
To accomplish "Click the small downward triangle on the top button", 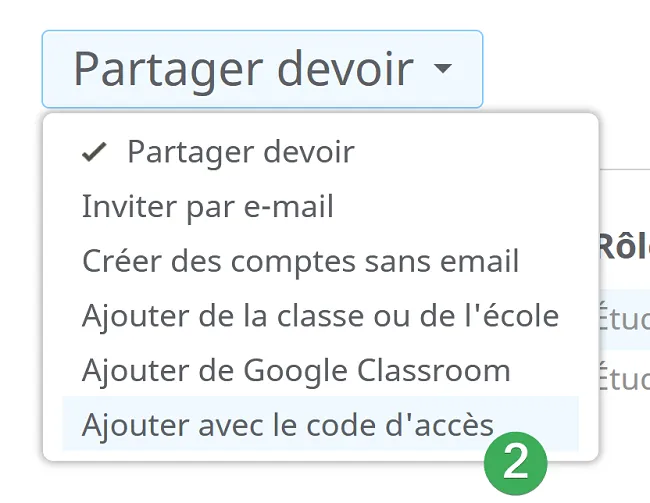I will pos(443,68).
